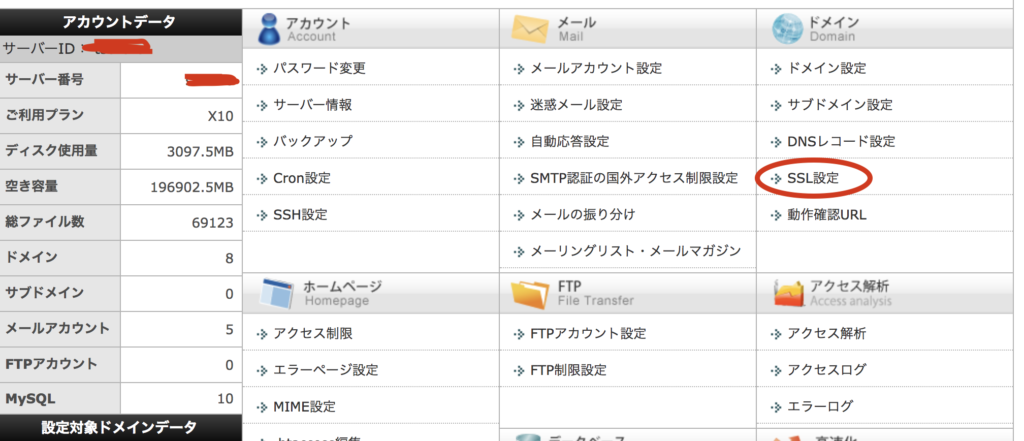Screen dimensions: 1024x441
Task: Select Cron設定 in the Account section
Action: (x=301, y=178)
